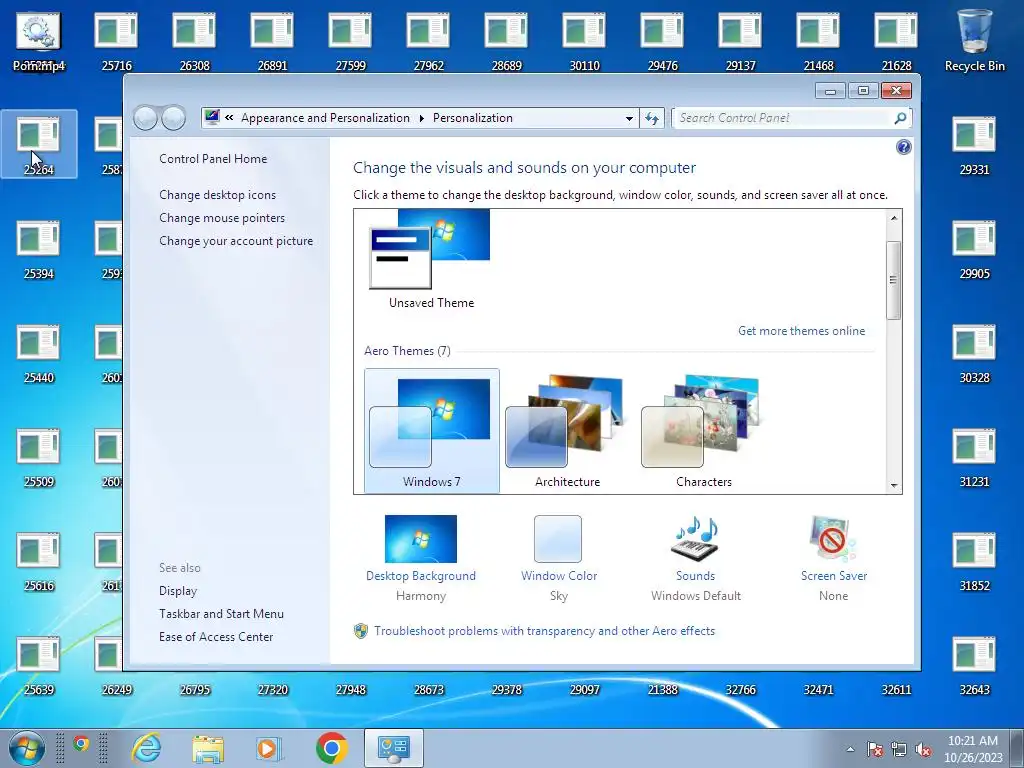The height and width of the screenshot is (768, 1024).
Task: Select the Unsaved Theme thumbnail
Action: coord(431,258)
